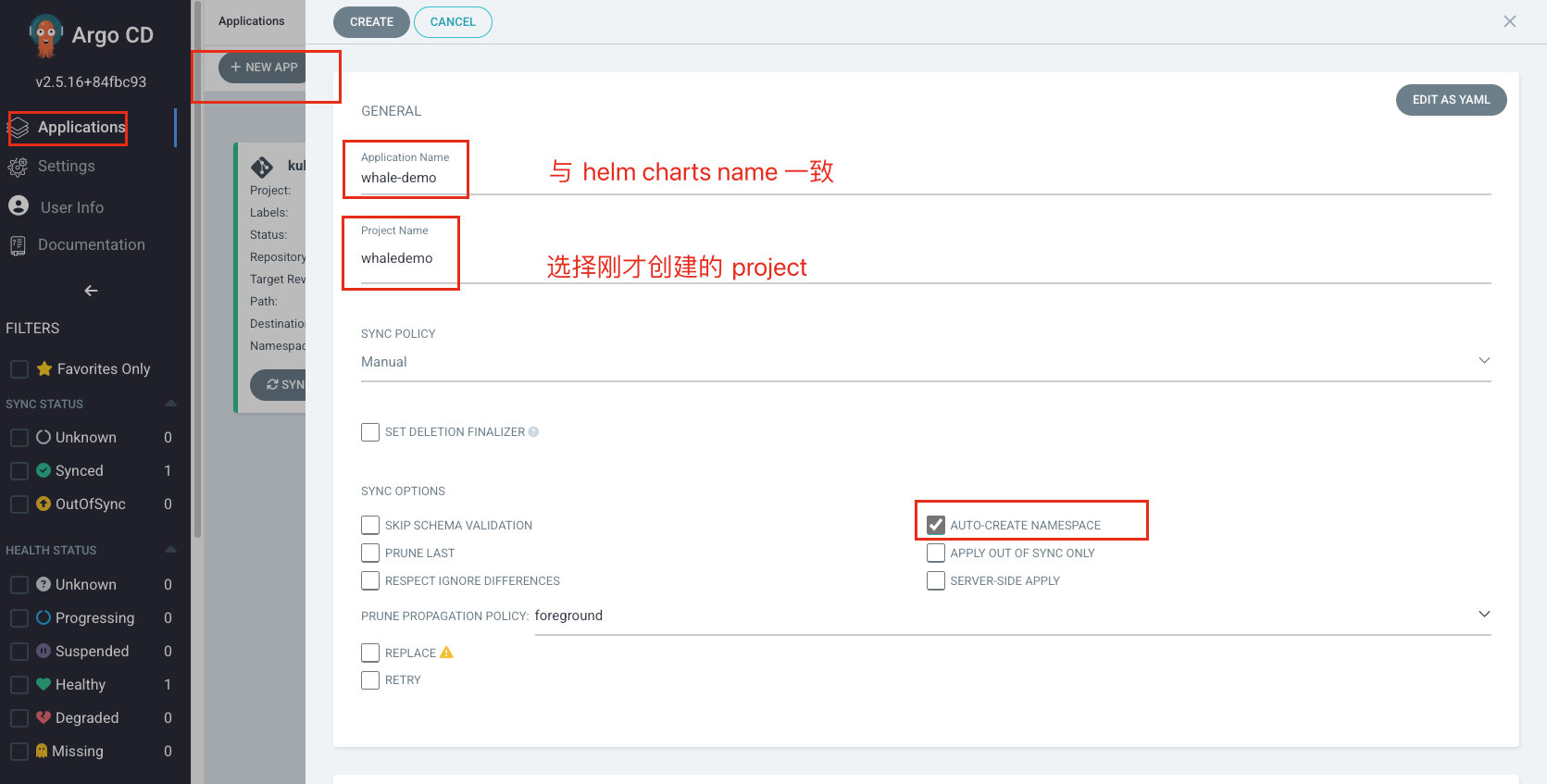
Task: Check the Synced status filter
Action: click(x=19, y=471)
